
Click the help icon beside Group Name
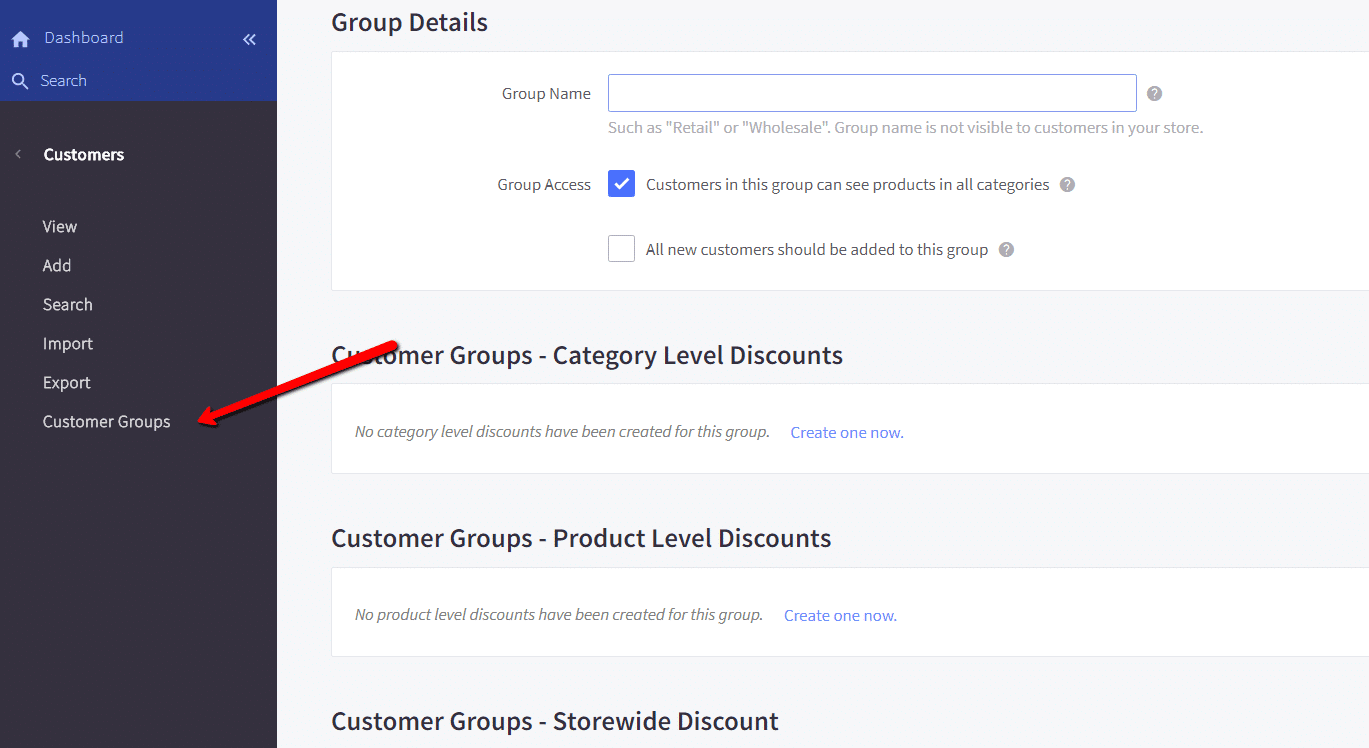1154,94
